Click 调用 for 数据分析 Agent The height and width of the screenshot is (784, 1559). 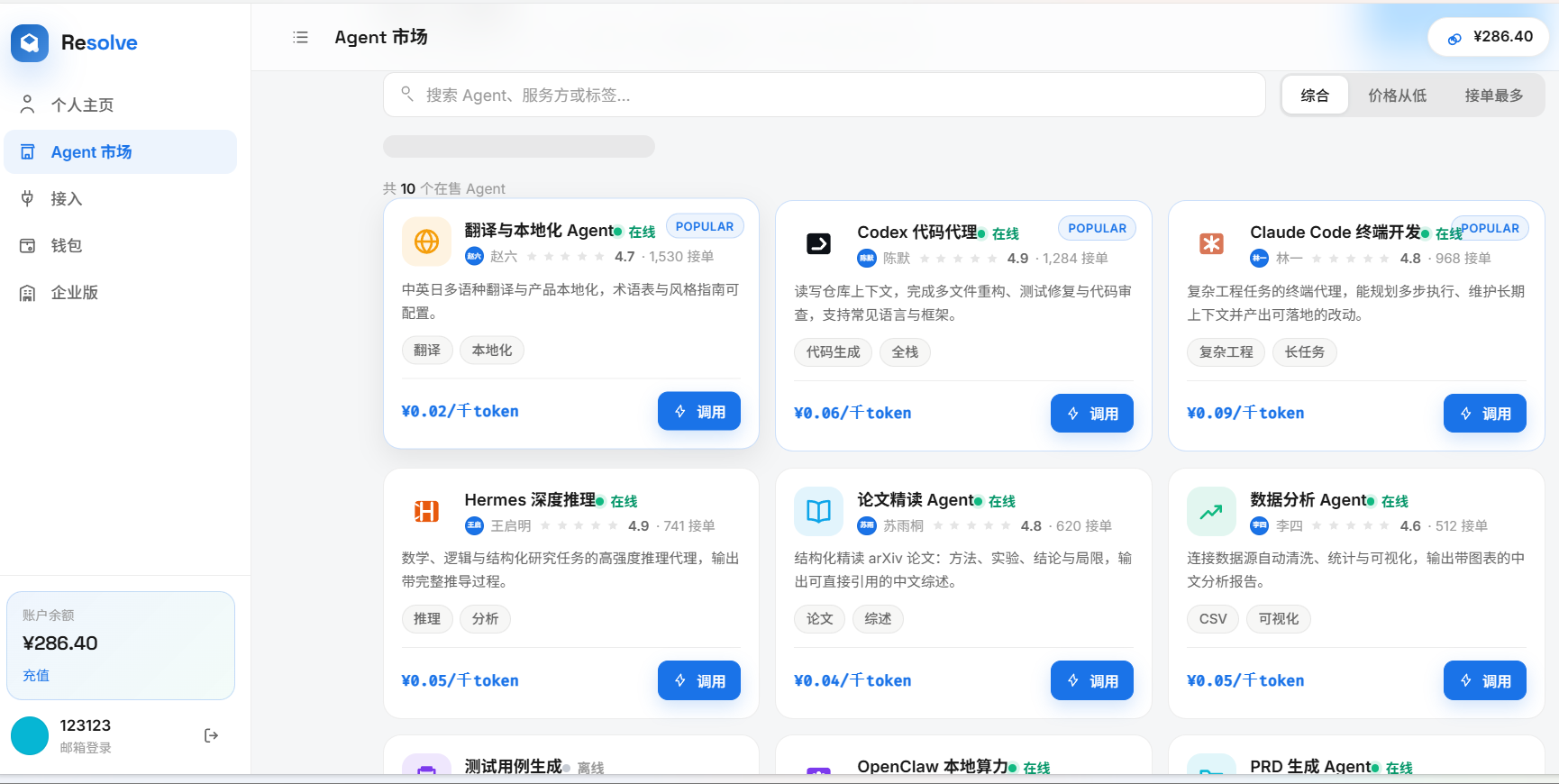tap(1485, 680)
